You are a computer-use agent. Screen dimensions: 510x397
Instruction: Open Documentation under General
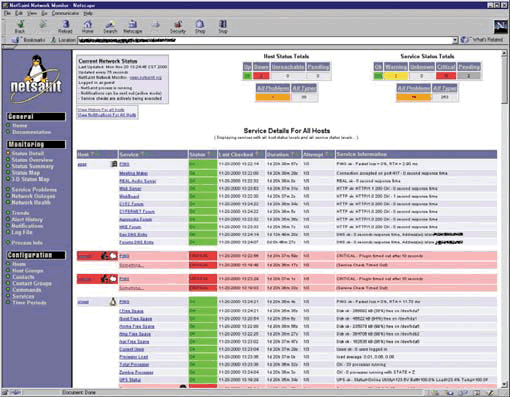pos(32,132)
